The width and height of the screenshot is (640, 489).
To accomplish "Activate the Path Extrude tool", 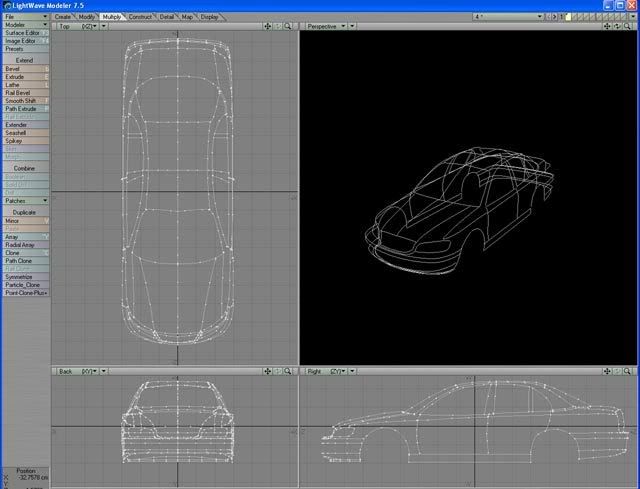I will [26, 109].
